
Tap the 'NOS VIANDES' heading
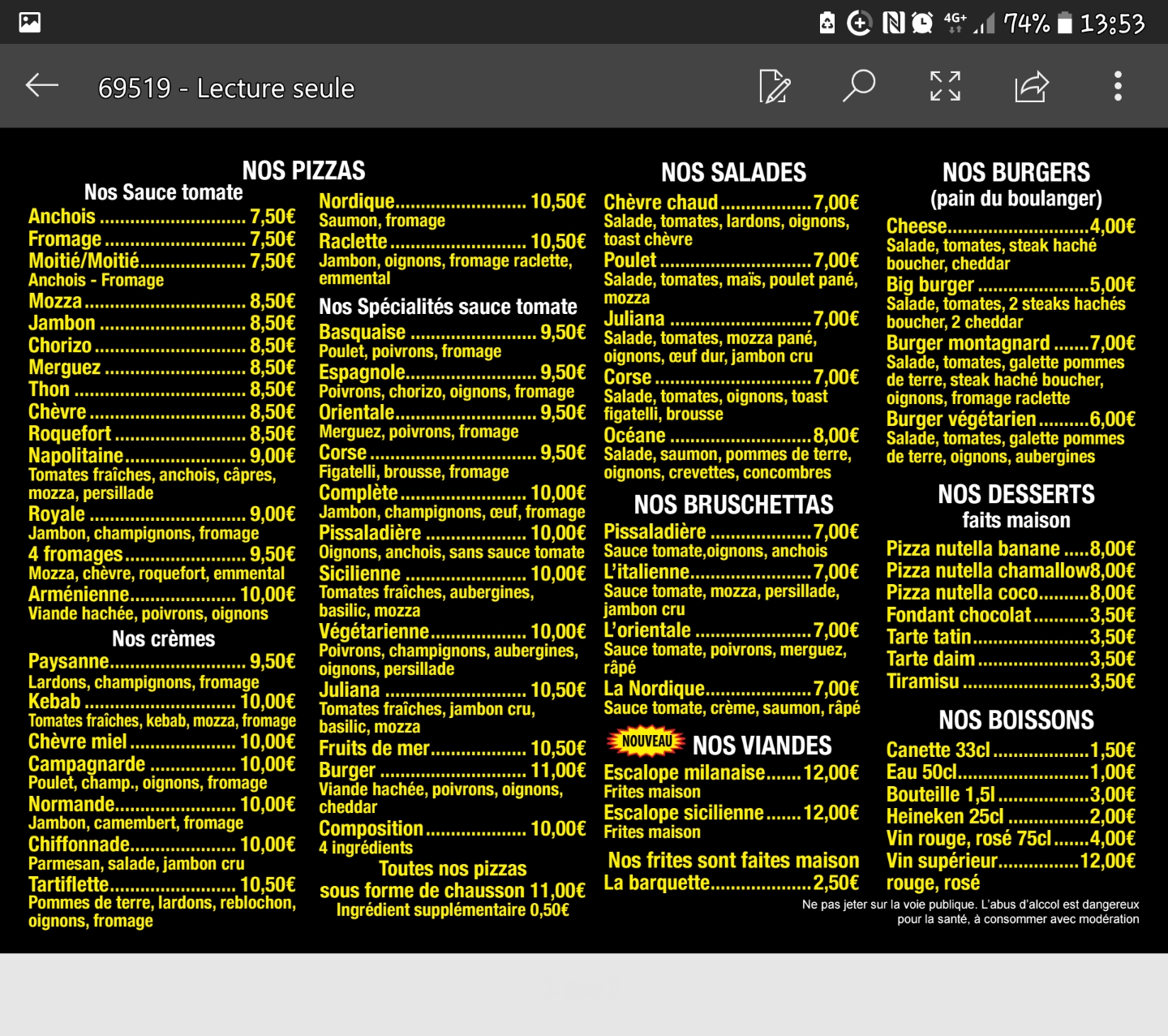pos(762,746)
